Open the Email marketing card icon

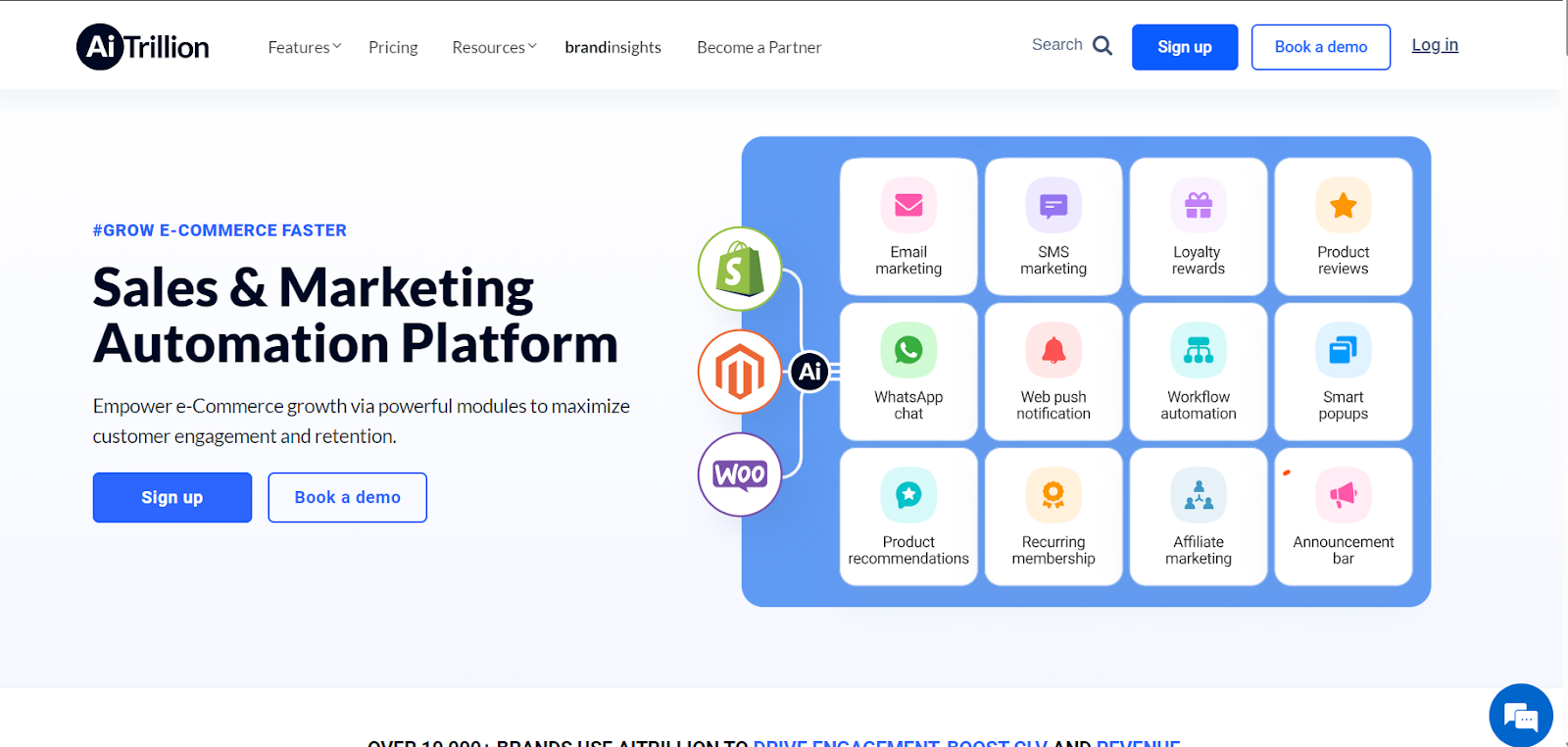(908, 205)
